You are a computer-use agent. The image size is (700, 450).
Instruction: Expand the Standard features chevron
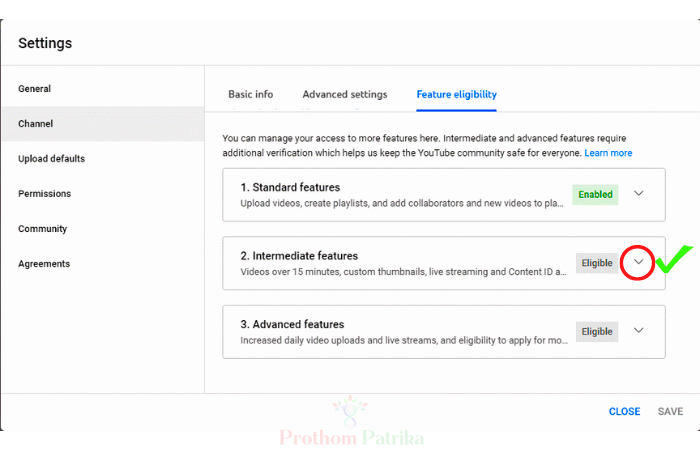(x=638, y=193)
